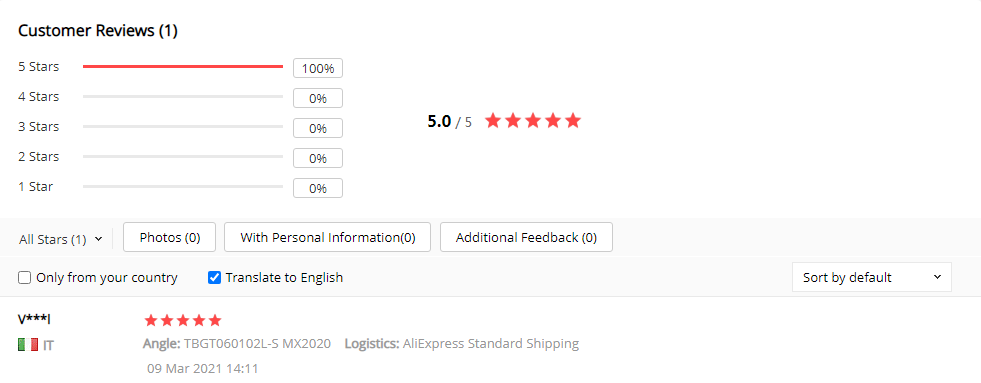Uncheck Translate to English
Viewport: 981px width, 383px height.
click(214, 277)
